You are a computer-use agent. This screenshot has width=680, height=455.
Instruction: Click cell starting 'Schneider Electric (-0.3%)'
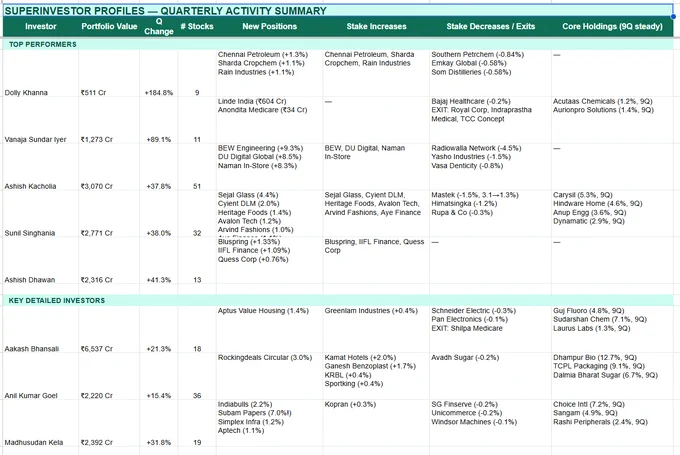coord(490,329)
